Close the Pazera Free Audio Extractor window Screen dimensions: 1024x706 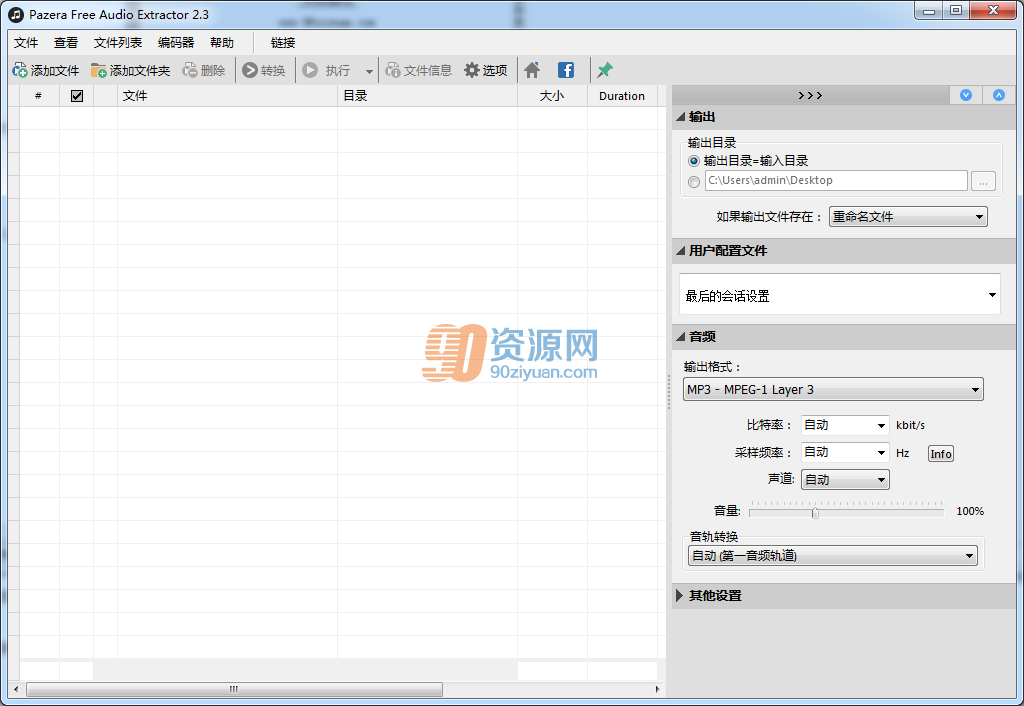click(993, 11)
